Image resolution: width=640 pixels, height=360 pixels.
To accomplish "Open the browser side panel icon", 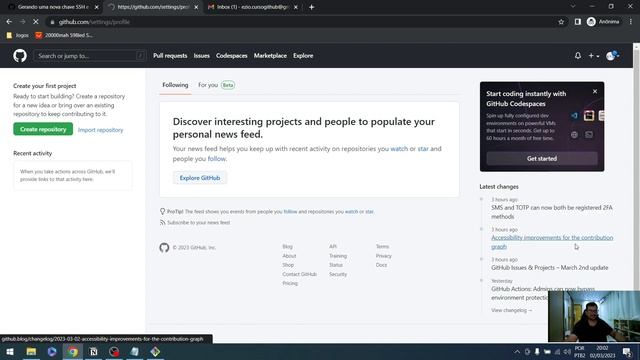I will [578, 22].
